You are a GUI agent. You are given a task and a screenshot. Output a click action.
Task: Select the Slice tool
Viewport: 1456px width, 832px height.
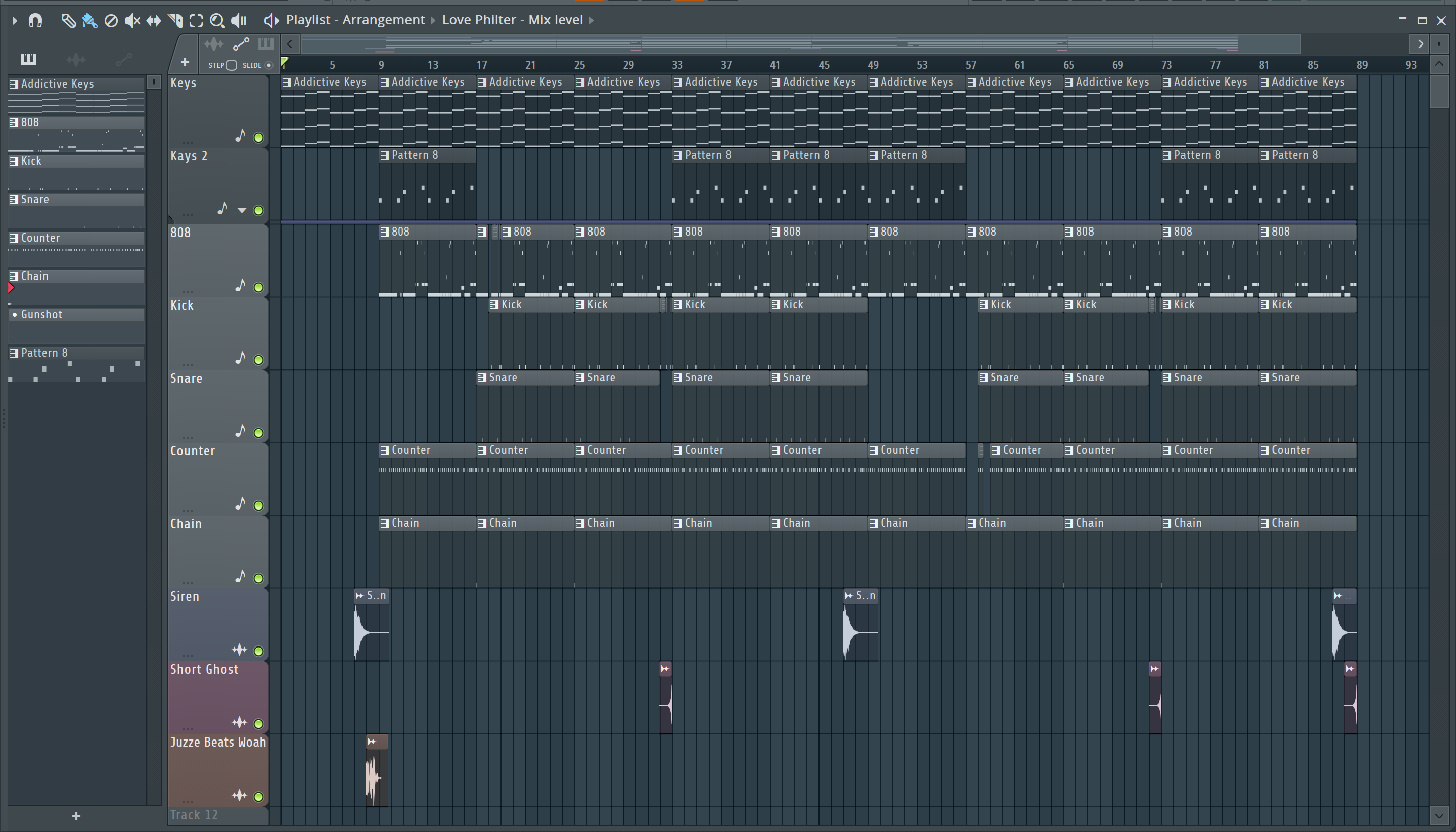coord(175,21)
